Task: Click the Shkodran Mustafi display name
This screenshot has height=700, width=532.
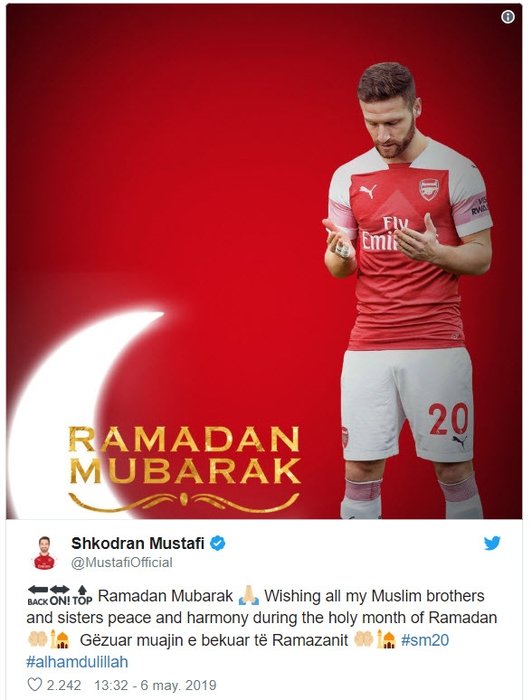Action: [x=138, y=543]
